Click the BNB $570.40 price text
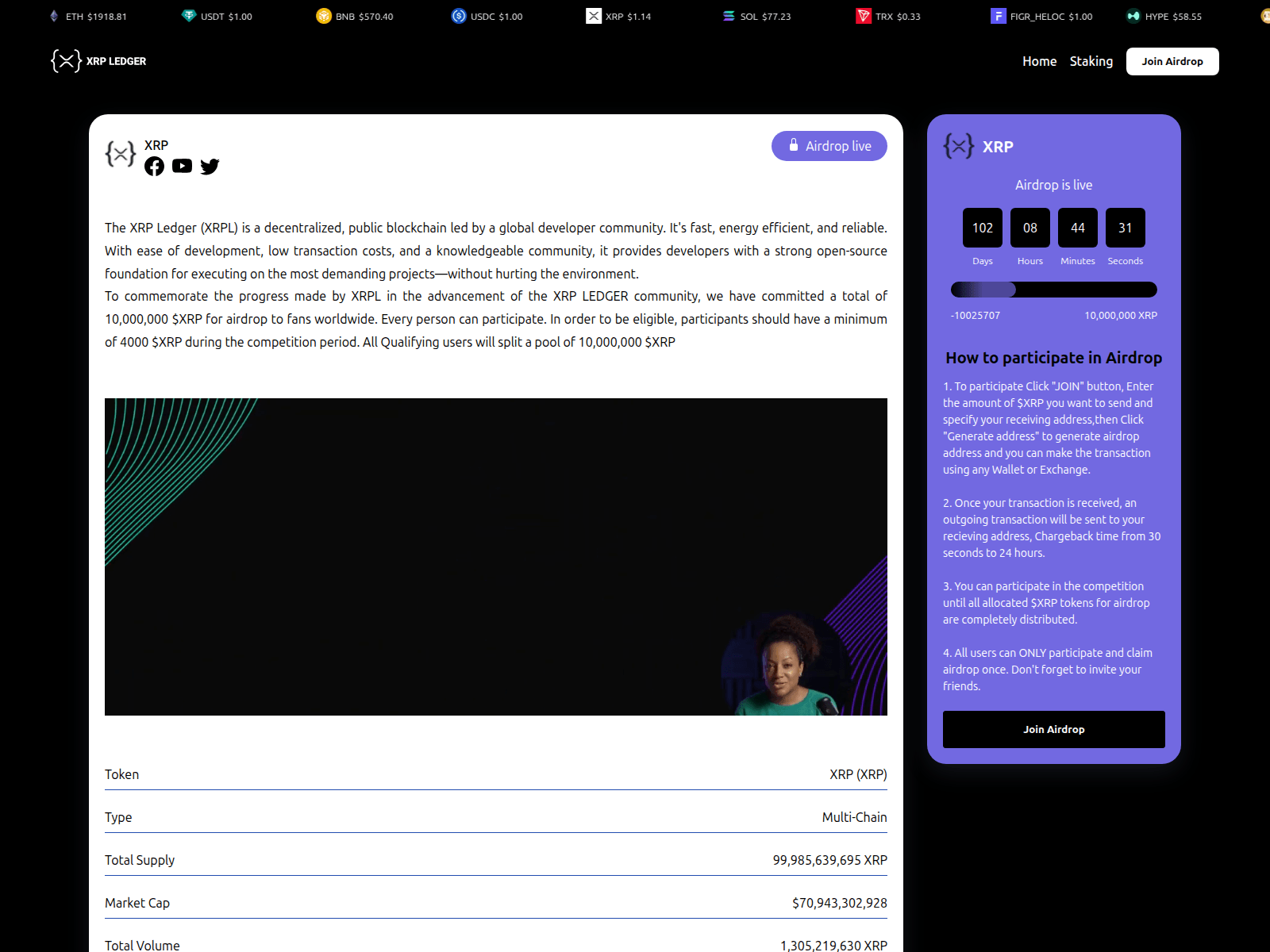Image resolution: width=1270 pixels, height=952 pixels. click(x=364, y=16)
